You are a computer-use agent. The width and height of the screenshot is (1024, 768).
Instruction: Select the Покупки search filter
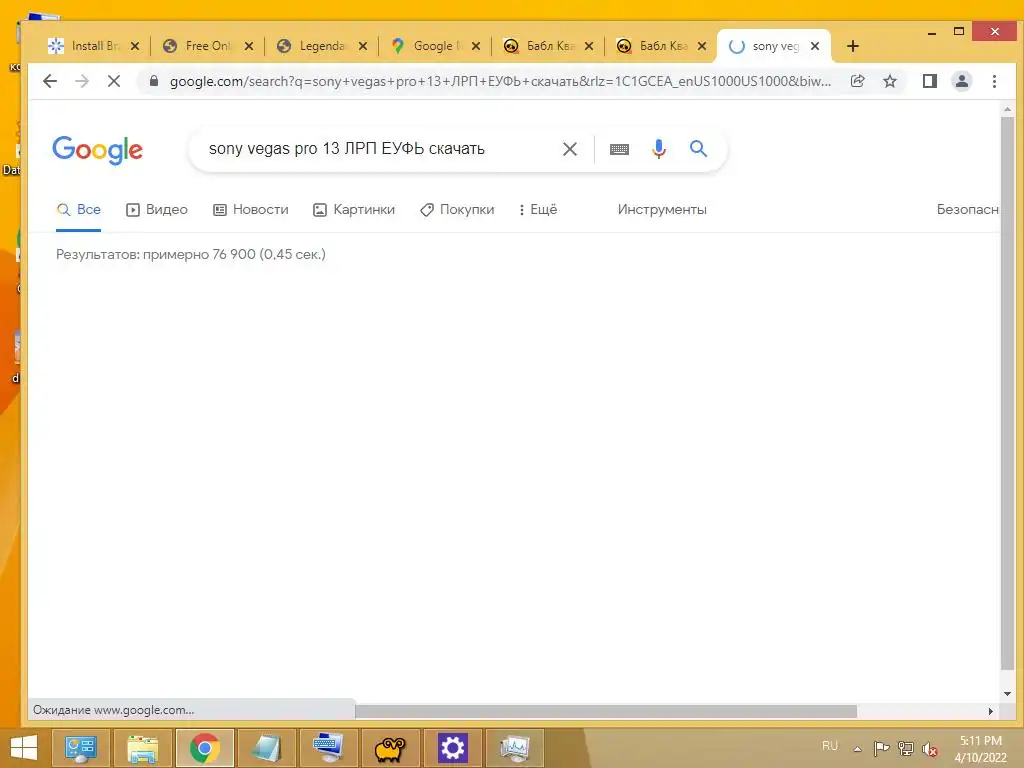(457, 210)
